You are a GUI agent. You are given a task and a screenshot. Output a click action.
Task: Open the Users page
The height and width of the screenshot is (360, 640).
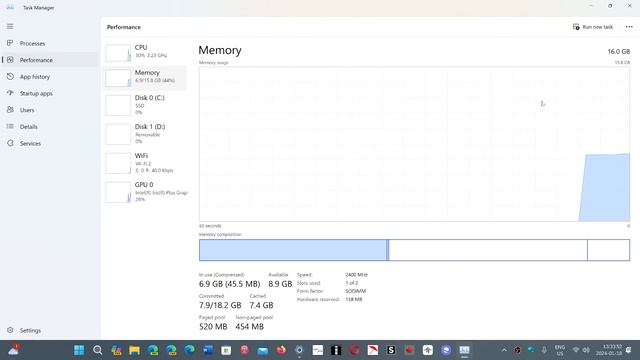coord(49,110)
